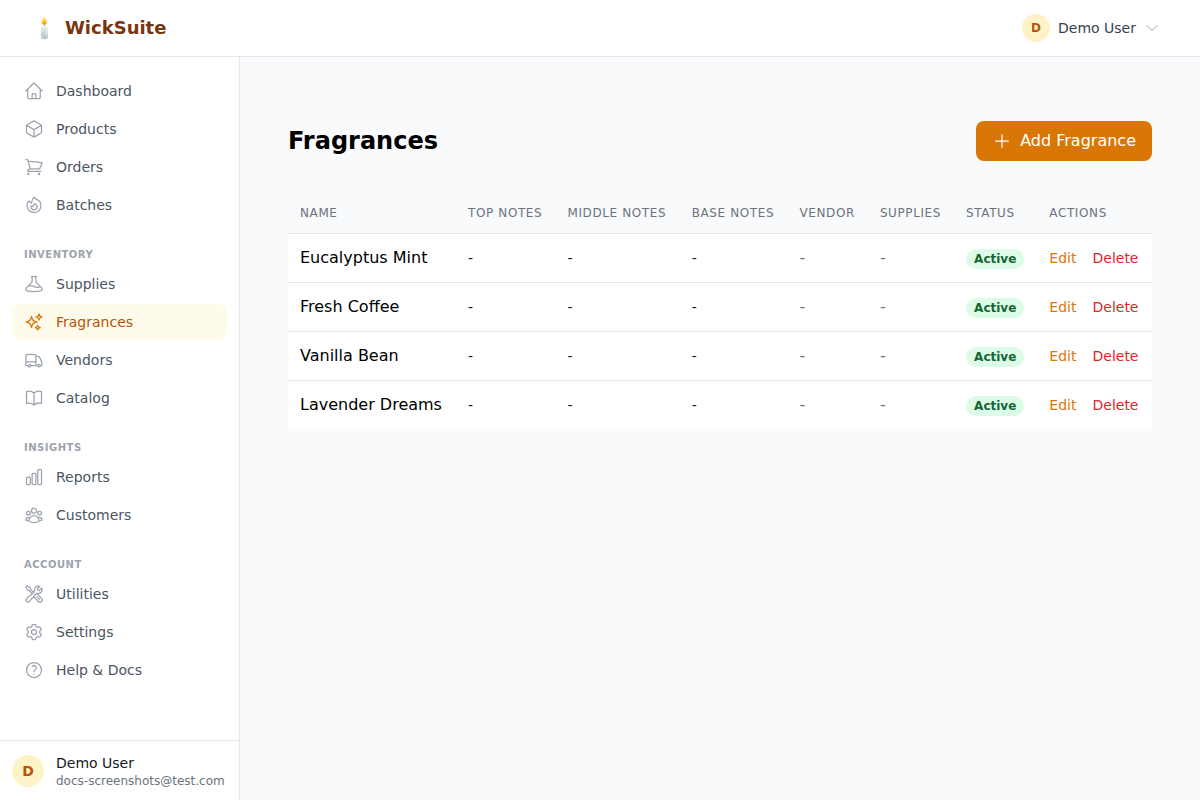Click the Active status badge for Vanilla Bean
This screenshot has height=800, width=1200.
994,357
